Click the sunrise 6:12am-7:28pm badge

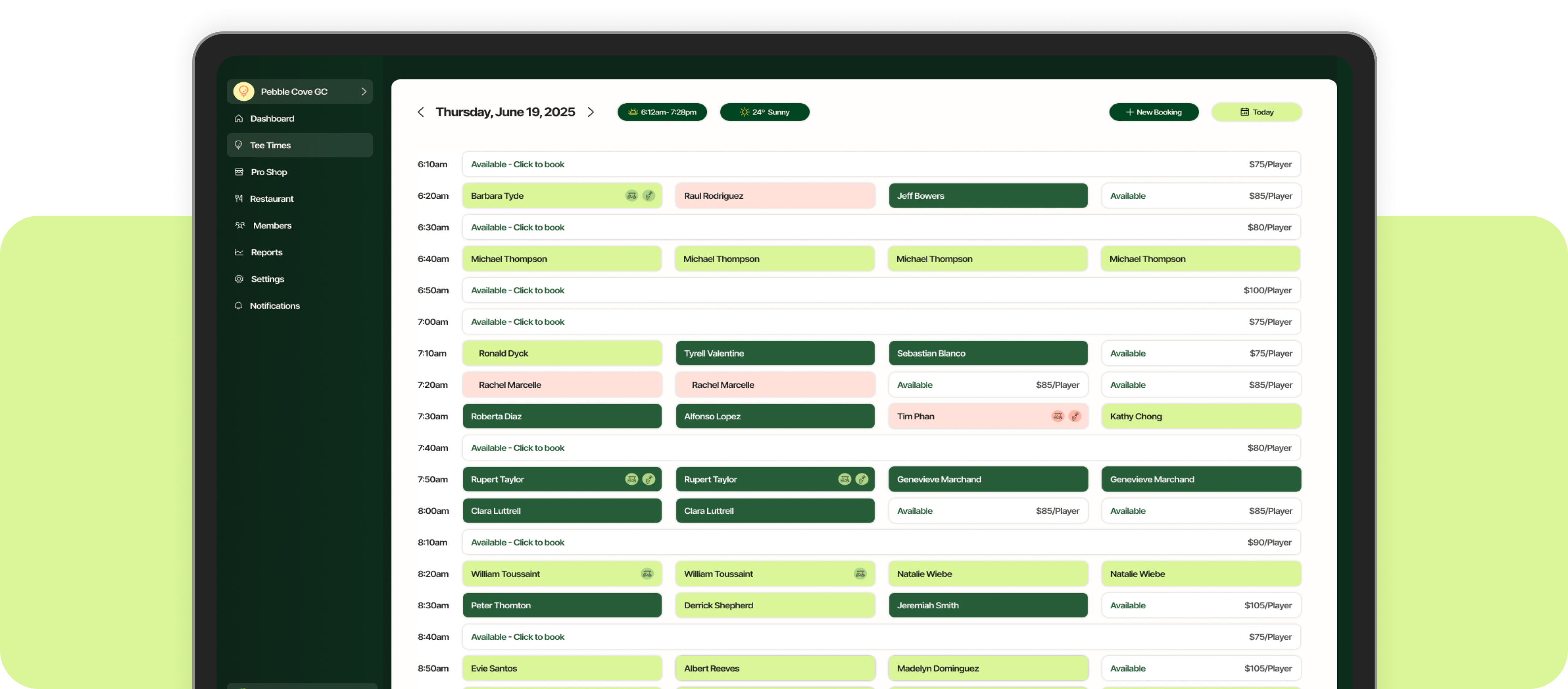point(662,112)
